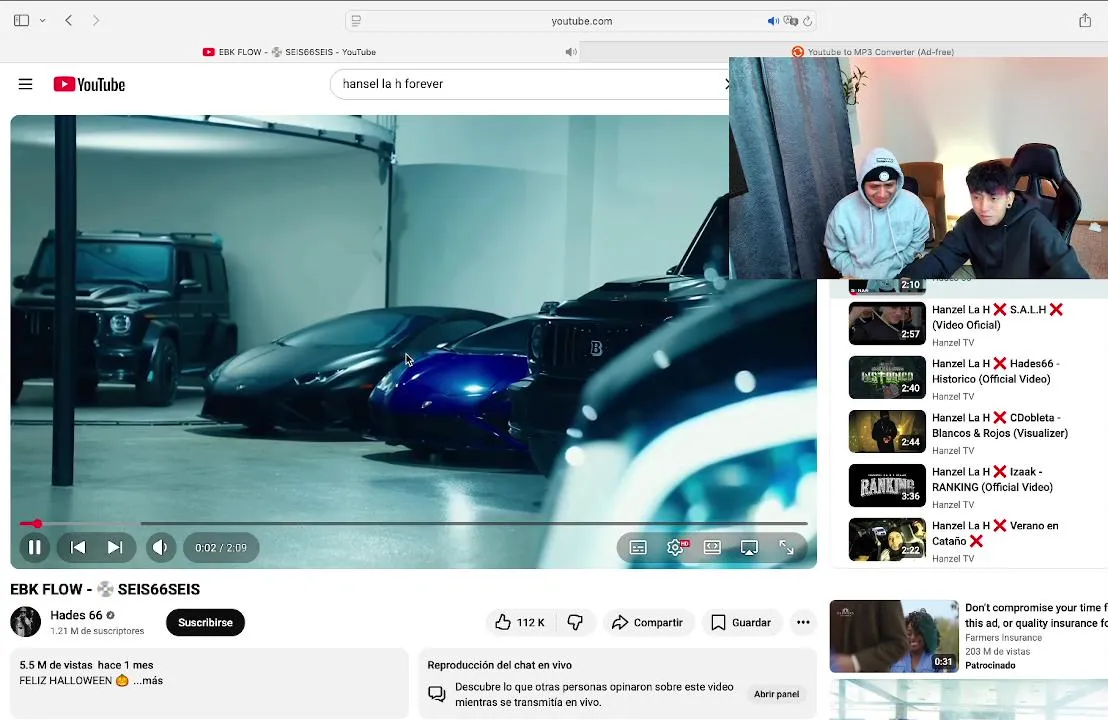
Task: Click the 0:02 / 2:09 time display
Action: click(221, 548)
